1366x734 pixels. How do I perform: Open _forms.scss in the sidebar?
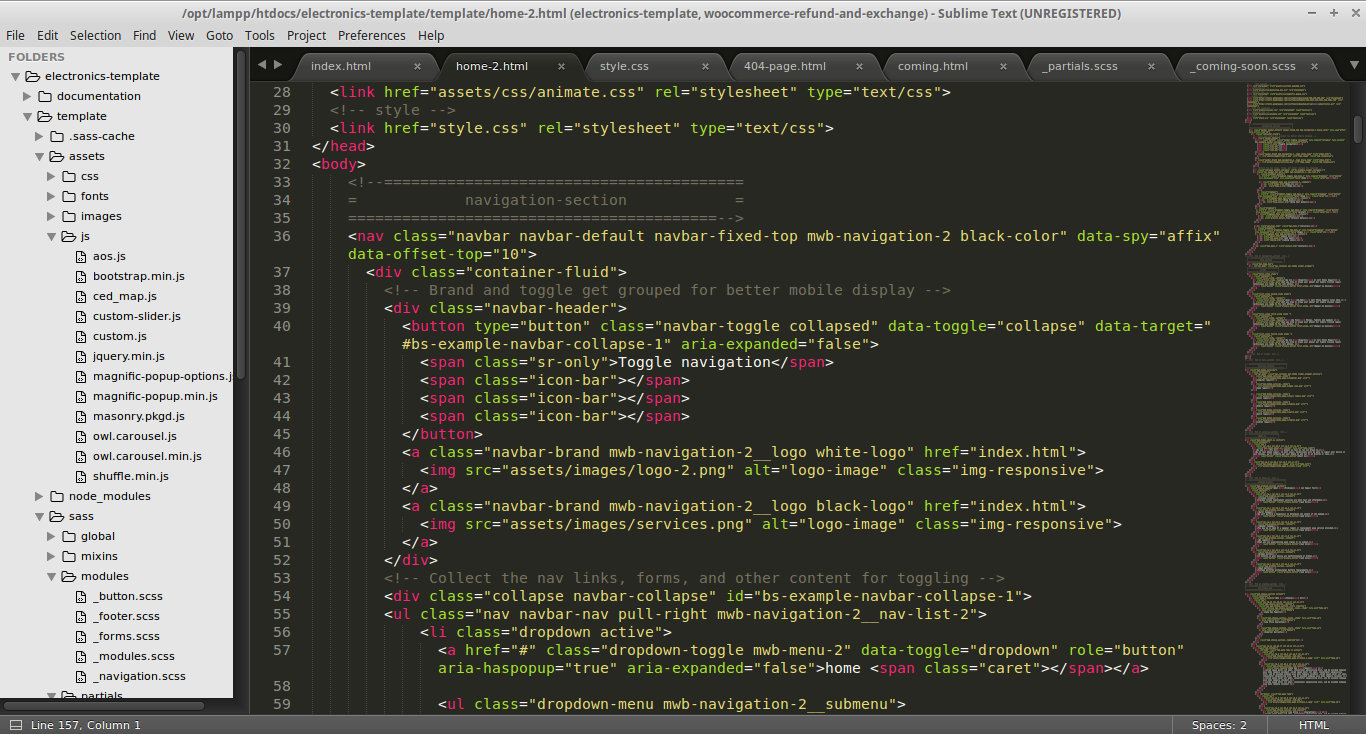[126, 636]
